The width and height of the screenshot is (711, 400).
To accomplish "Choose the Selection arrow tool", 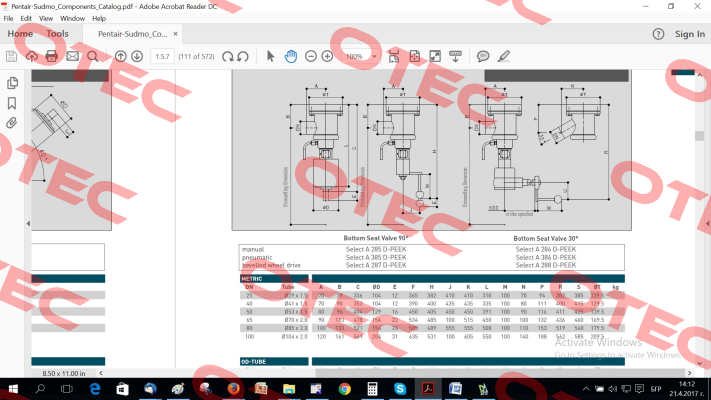I will point(270,56).
